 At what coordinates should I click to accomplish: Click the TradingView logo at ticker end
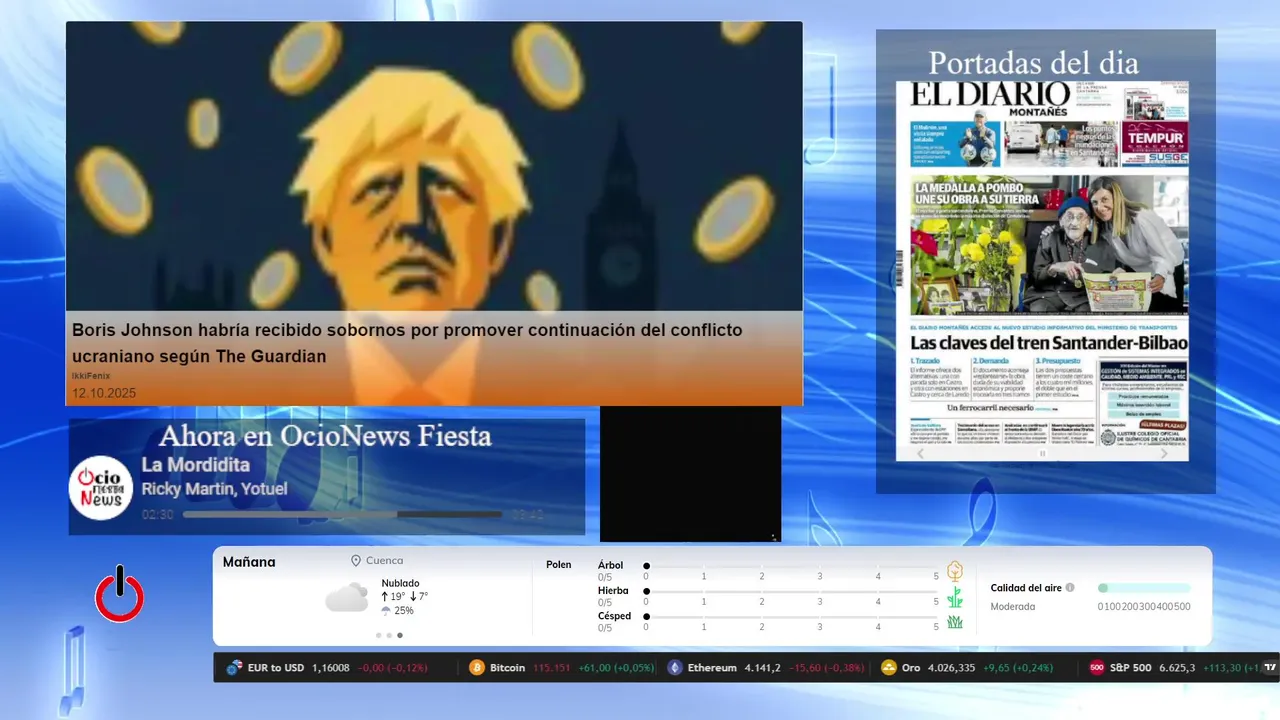(1271, 667)
